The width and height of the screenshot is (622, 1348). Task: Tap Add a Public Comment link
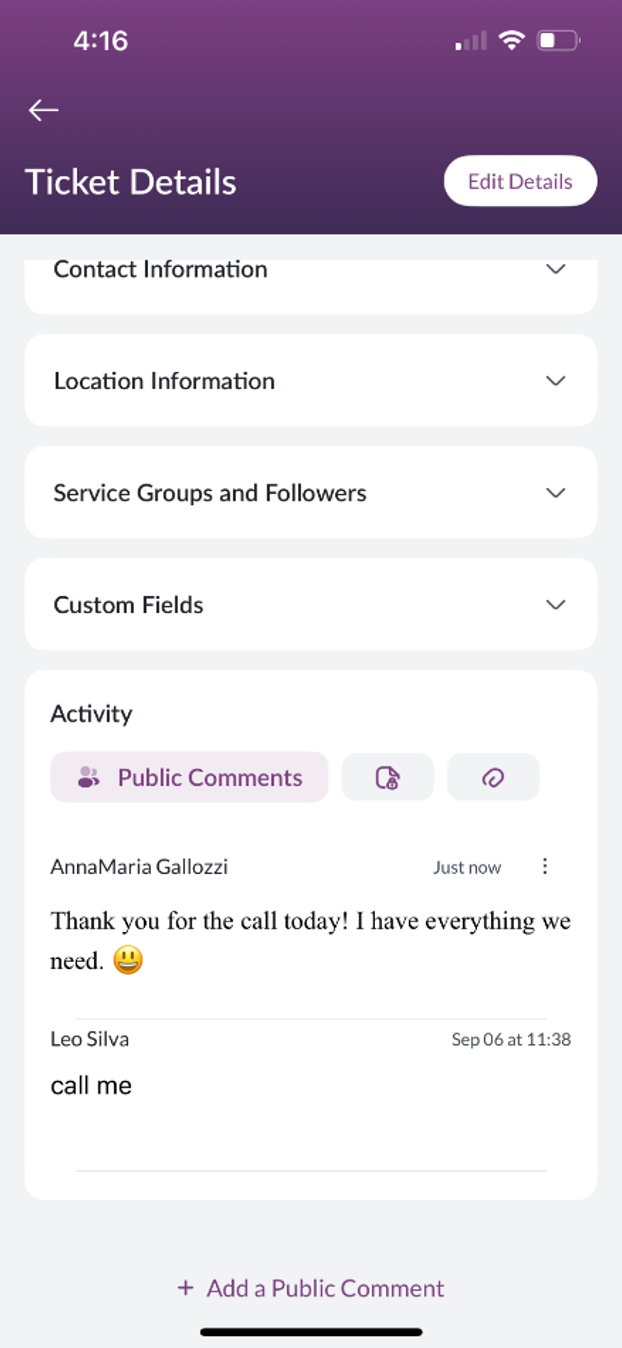(x=325, y=1288)
